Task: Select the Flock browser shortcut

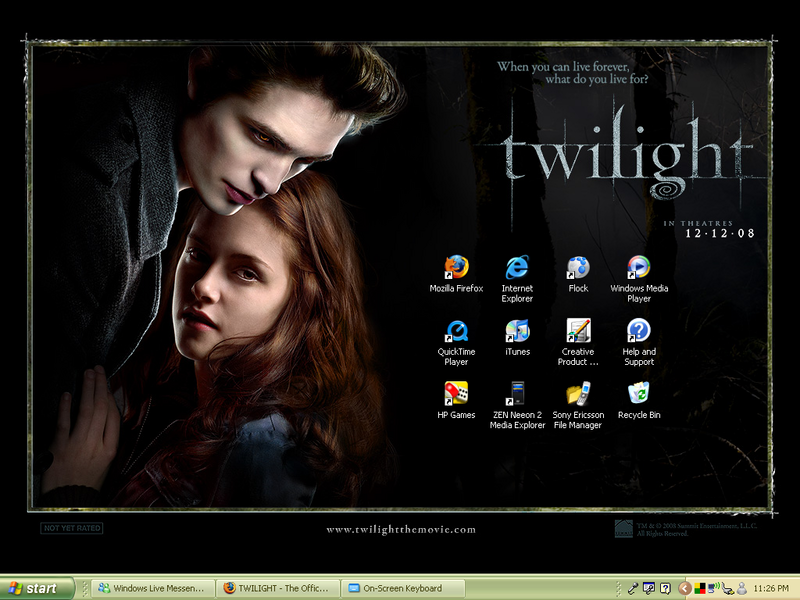Action: click(x=578, y=274)
